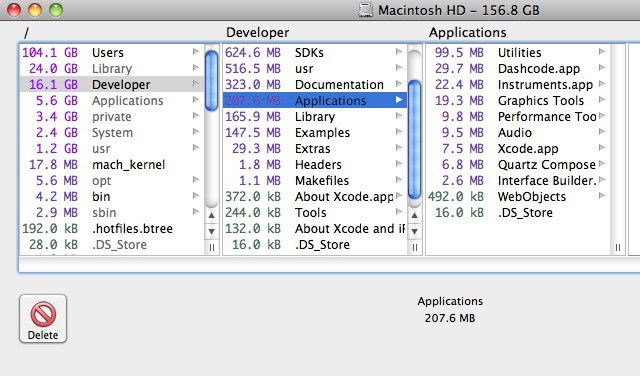Click the root column scroll up arrow
The height and width of the screenshot is (376, 640).
(211, 215)
